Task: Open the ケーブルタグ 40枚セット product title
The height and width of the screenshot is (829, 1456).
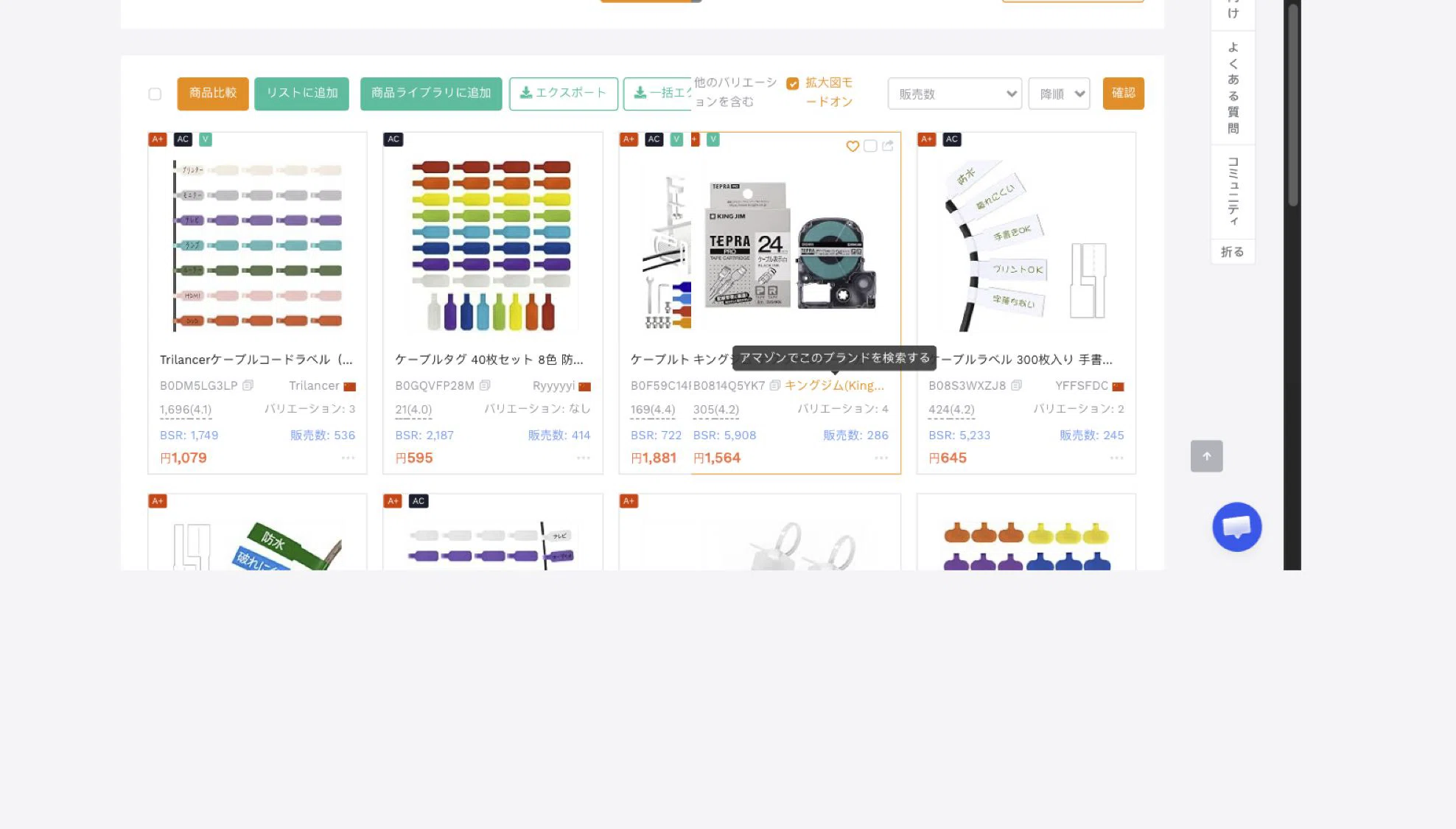Action: [x=489, y=360]
